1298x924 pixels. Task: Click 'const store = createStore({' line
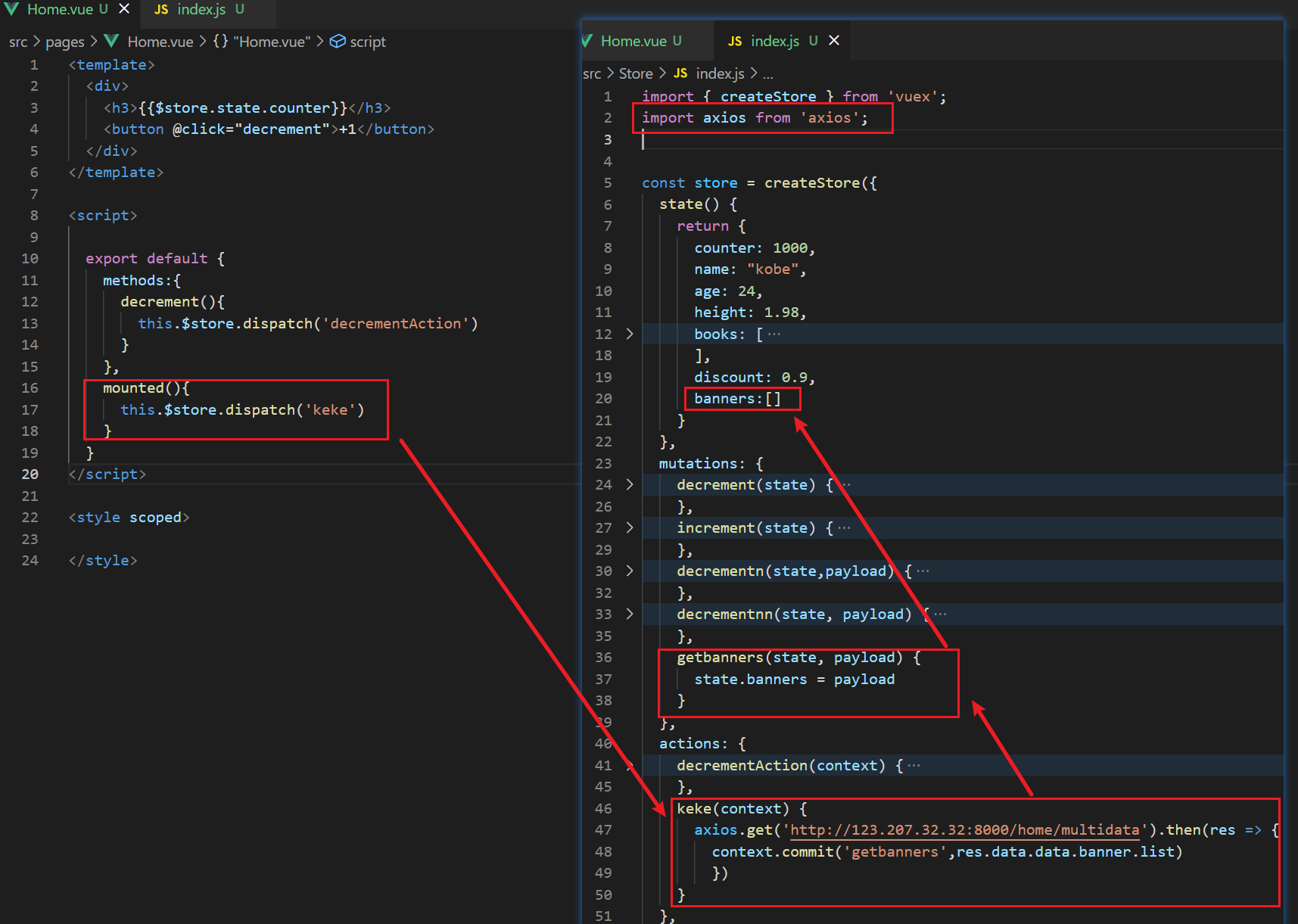tap(759, 182)
